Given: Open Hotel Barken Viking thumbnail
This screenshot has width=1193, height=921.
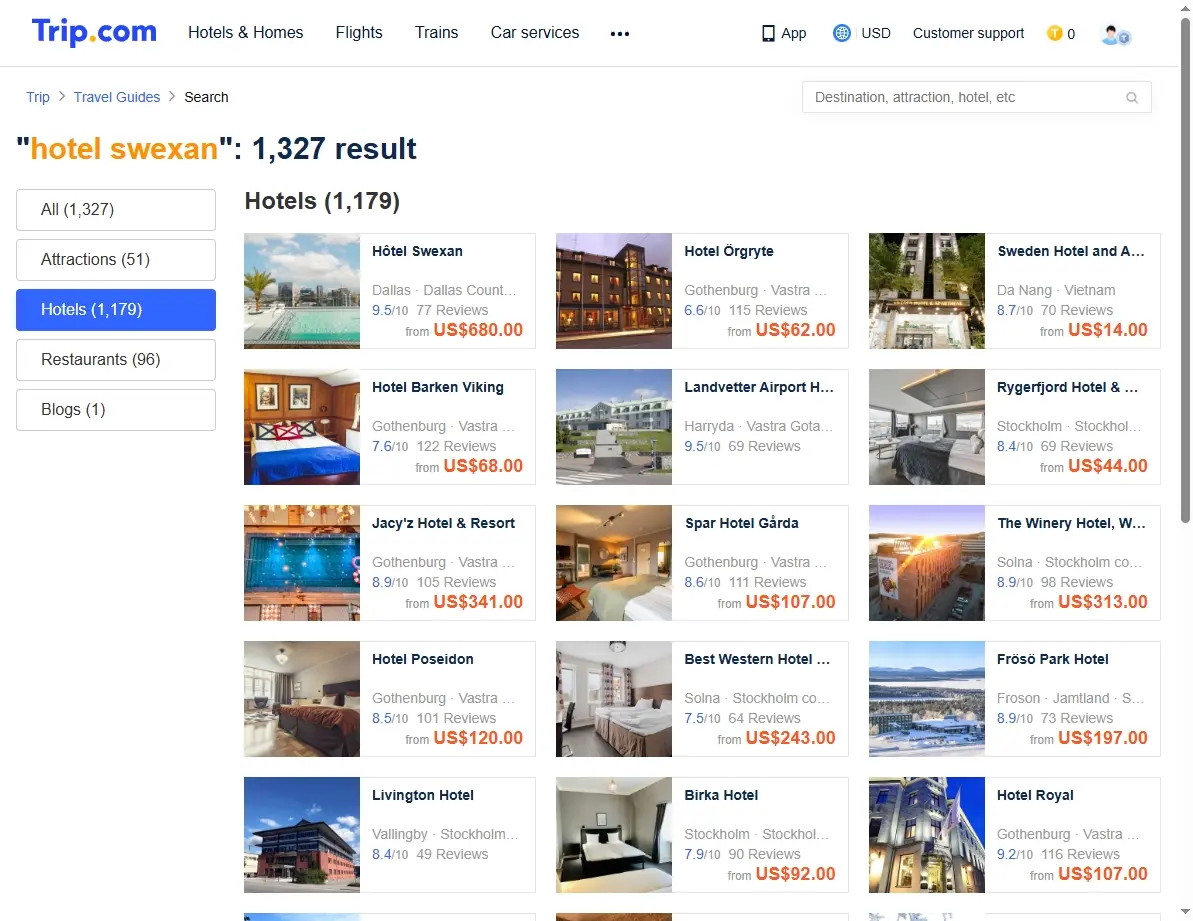Looking at the screenshot, I should coord(302,427).
